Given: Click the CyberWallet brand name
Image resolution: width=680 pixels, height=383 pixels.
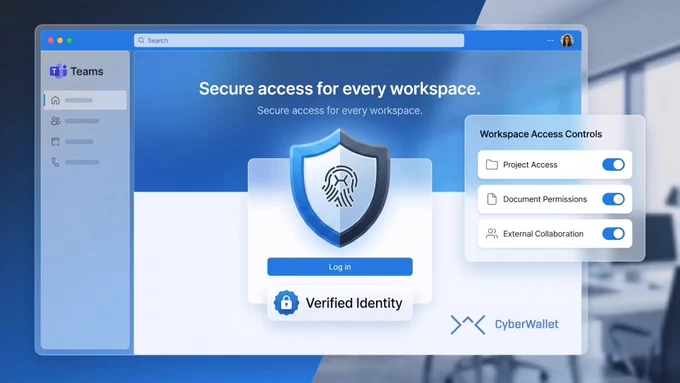Looking at the screenshot, I should point(527,324).
